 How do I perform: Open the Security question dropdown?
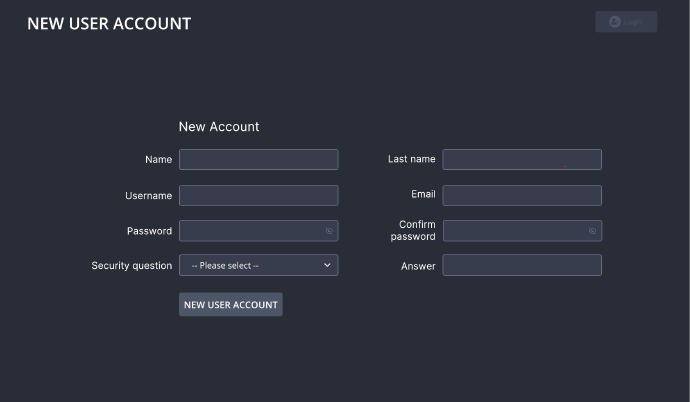258,265
